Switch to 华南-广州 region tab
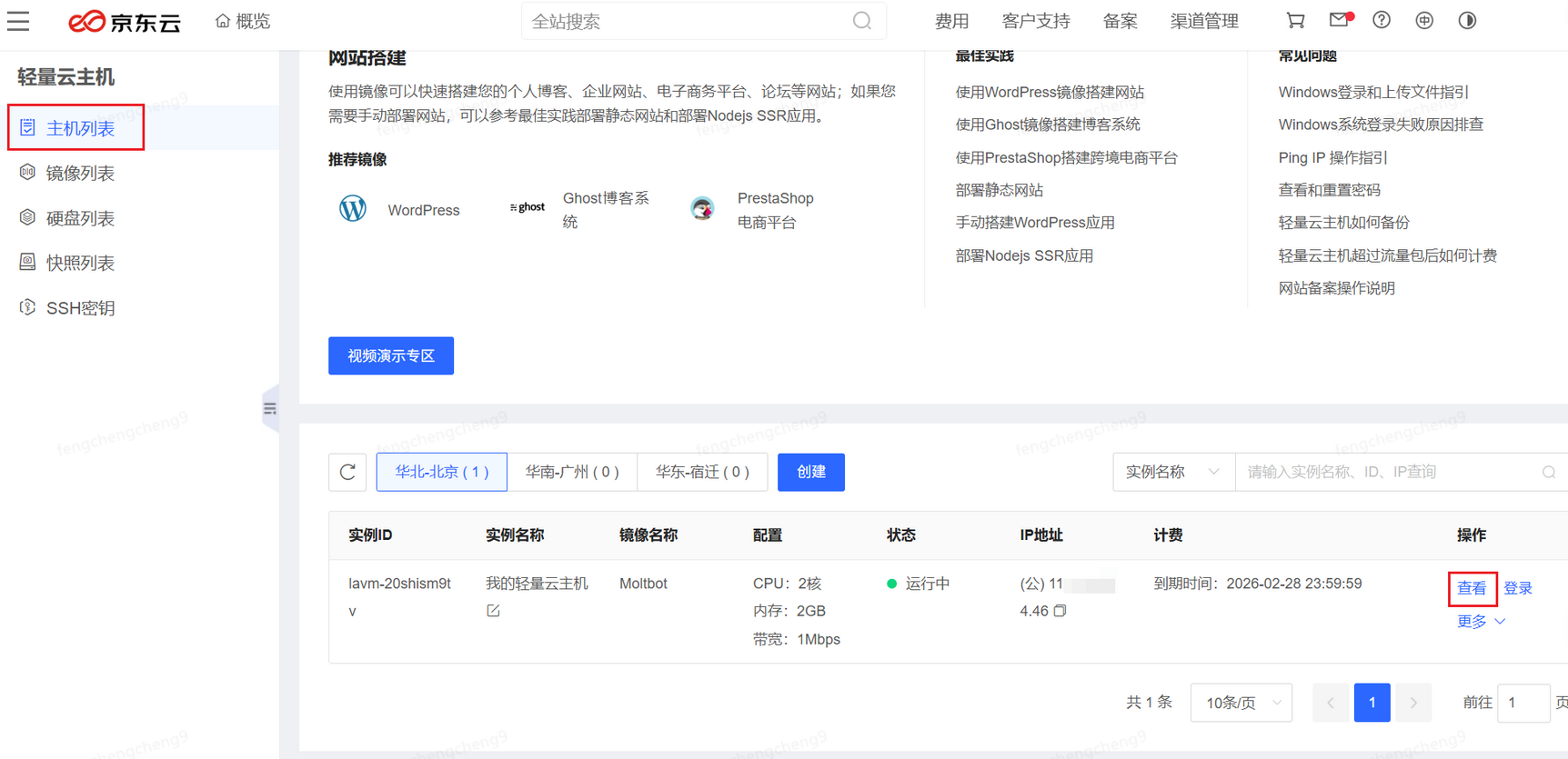1568x759 pixels. [572, 472]
